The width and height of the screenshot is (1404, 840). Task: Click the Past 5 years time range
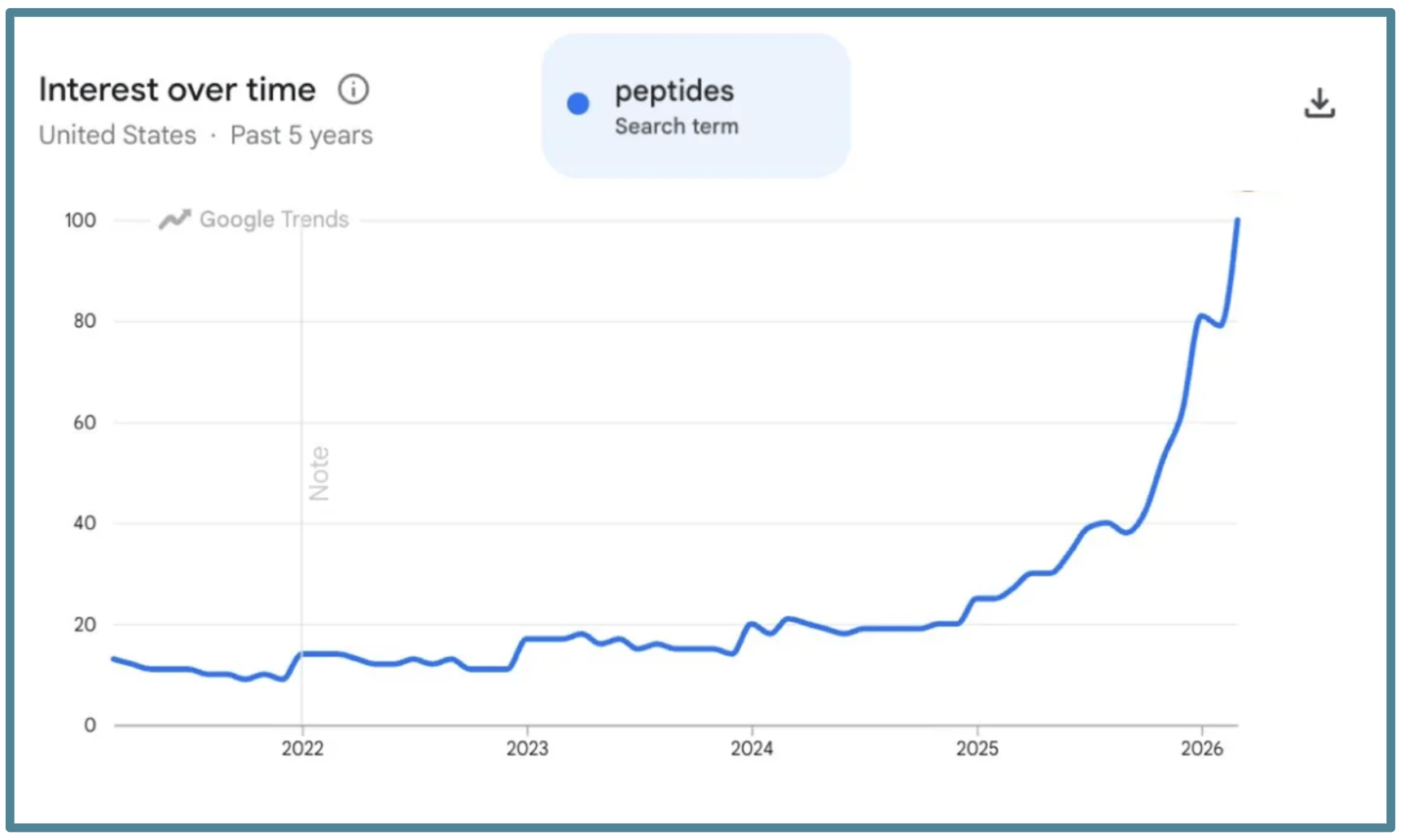coord(301,135)
